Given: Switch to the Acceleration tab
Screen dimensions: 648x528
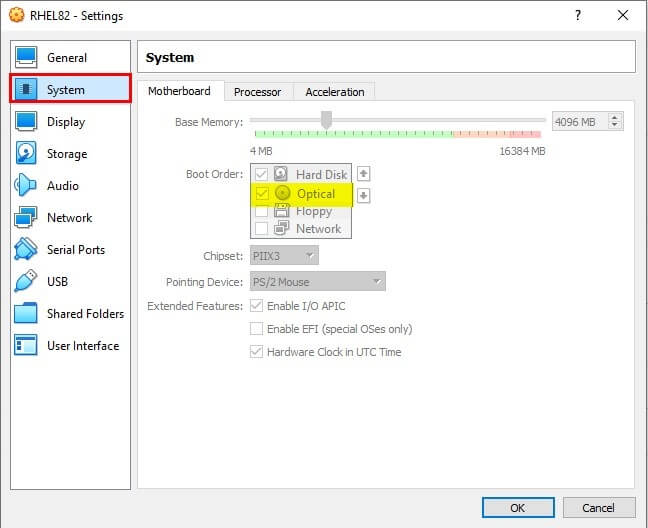Looking at the screenshot, I should (x=334, y=92).
